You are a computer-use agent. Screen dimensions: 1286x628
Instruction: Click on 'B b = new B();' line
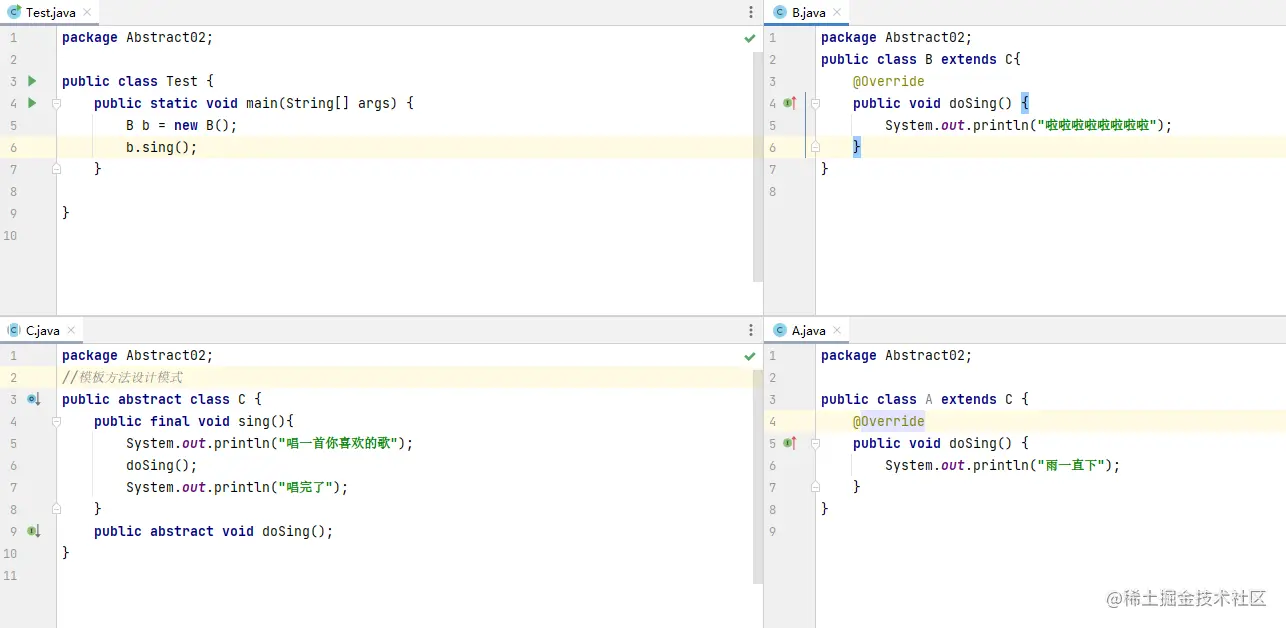coord(182,125)
